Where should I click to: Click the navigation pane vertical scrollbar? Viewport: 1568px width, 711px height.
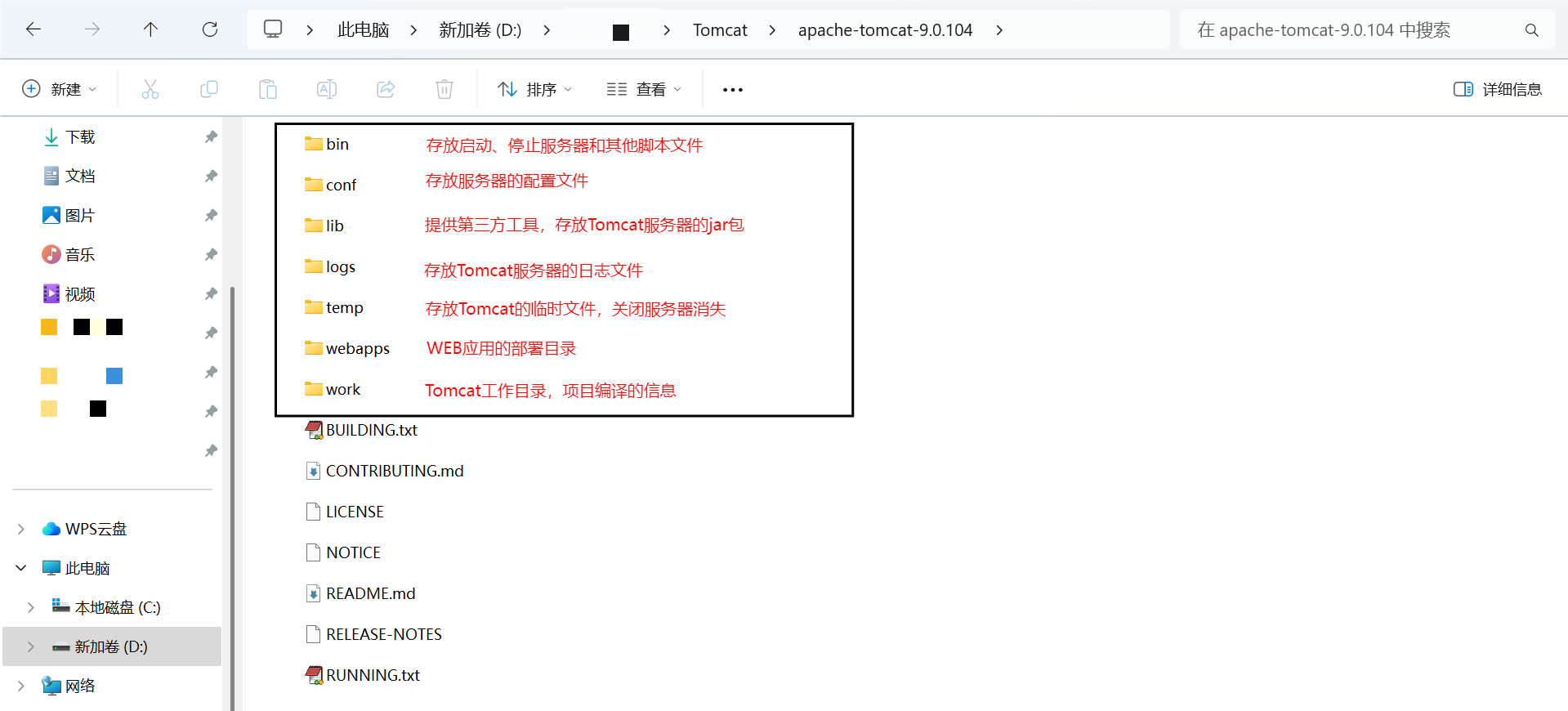[233, 499]
